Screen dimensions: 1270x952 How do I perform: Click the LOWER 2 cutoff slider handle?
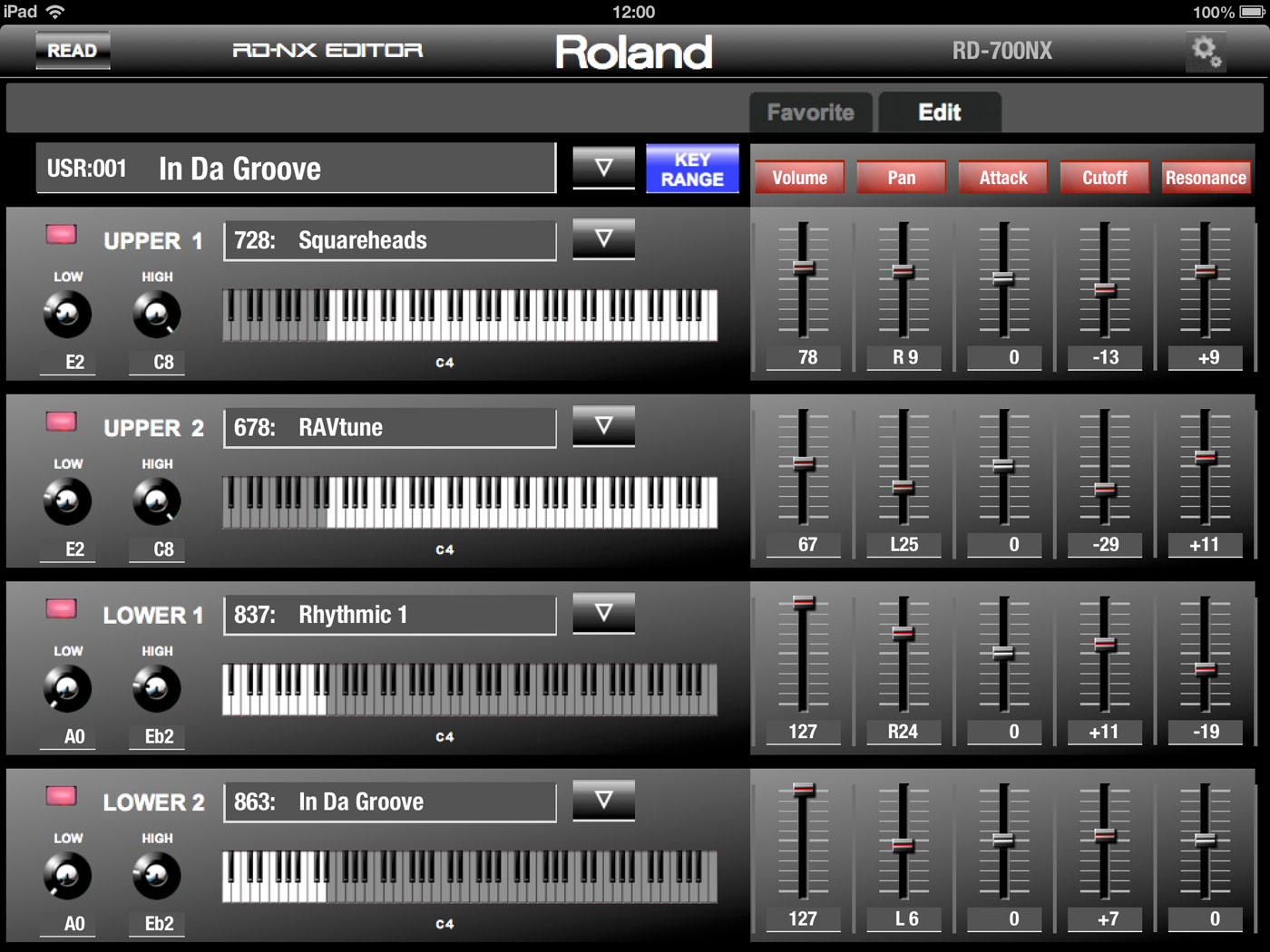pos(1105,835)
